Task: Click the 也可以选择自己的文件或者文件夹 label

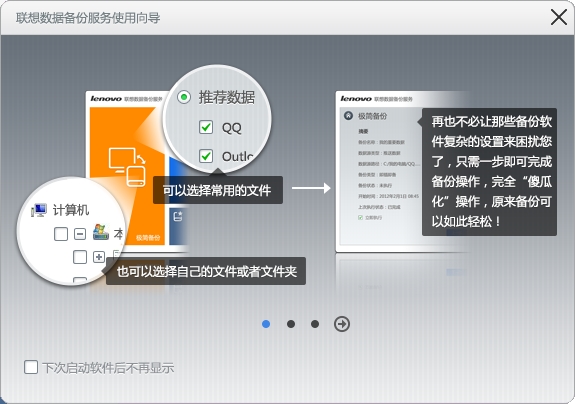Action: [206, 271]
